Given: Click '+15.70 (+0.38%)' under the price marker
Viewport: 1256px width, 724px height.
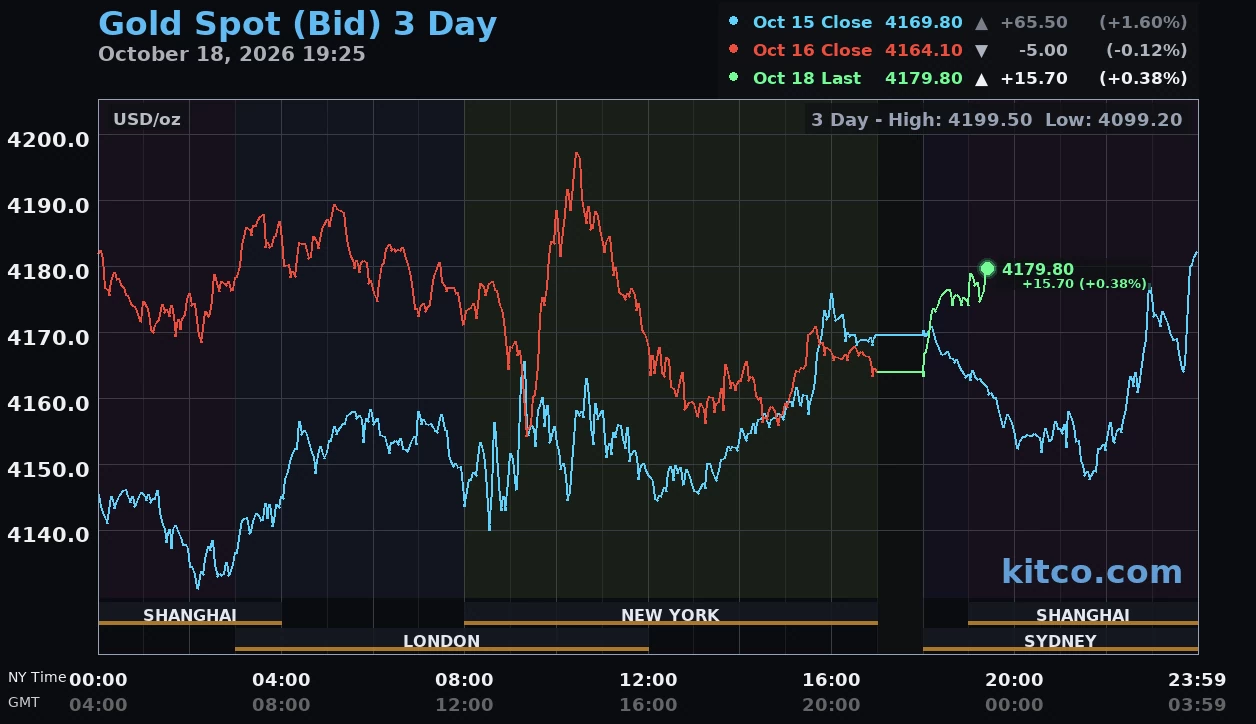Looking at the screenshot, I should pyautogui.click(x=1083, y=284).
